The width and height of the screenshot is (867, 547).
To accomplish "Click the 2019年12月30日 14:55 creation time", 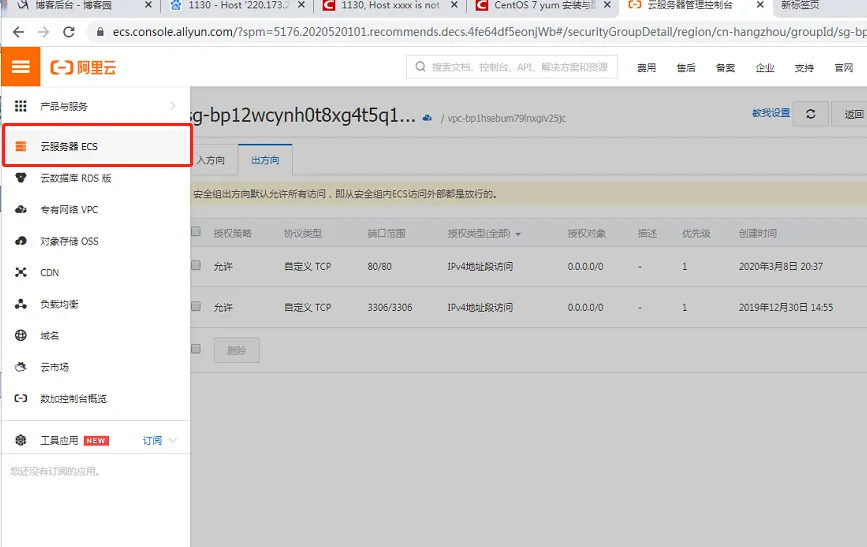I will 785,307.
